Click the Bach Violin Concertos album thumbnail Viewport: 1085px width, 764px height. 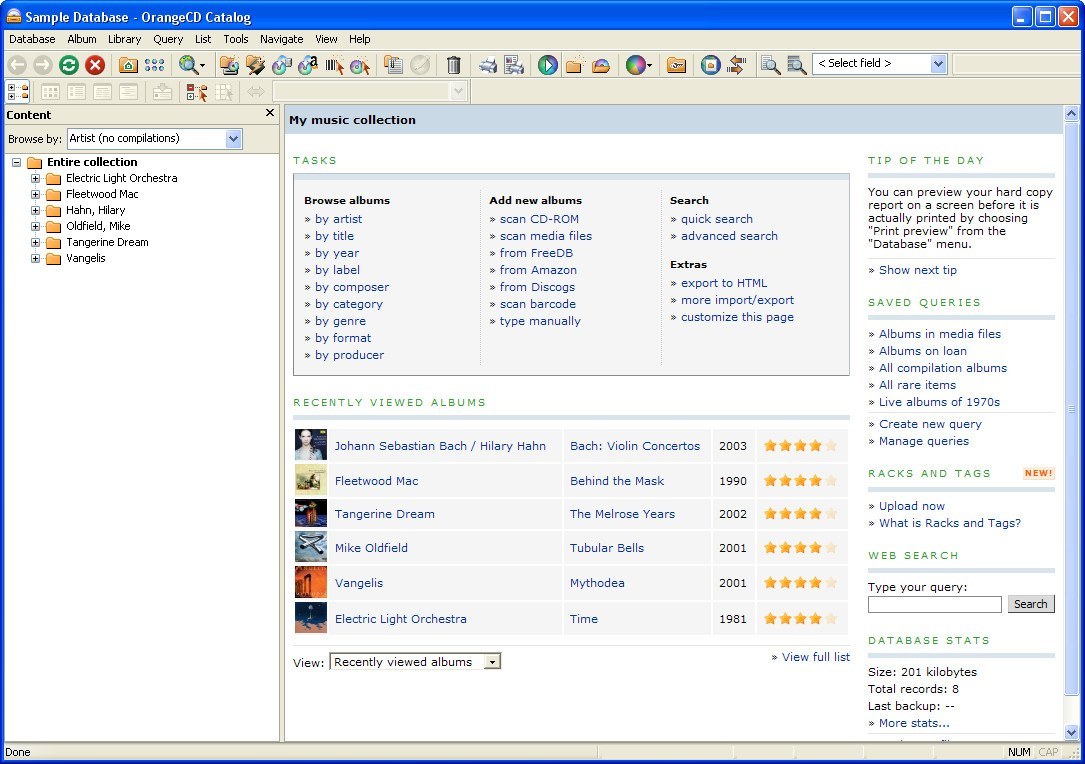(x=311, y=445)
